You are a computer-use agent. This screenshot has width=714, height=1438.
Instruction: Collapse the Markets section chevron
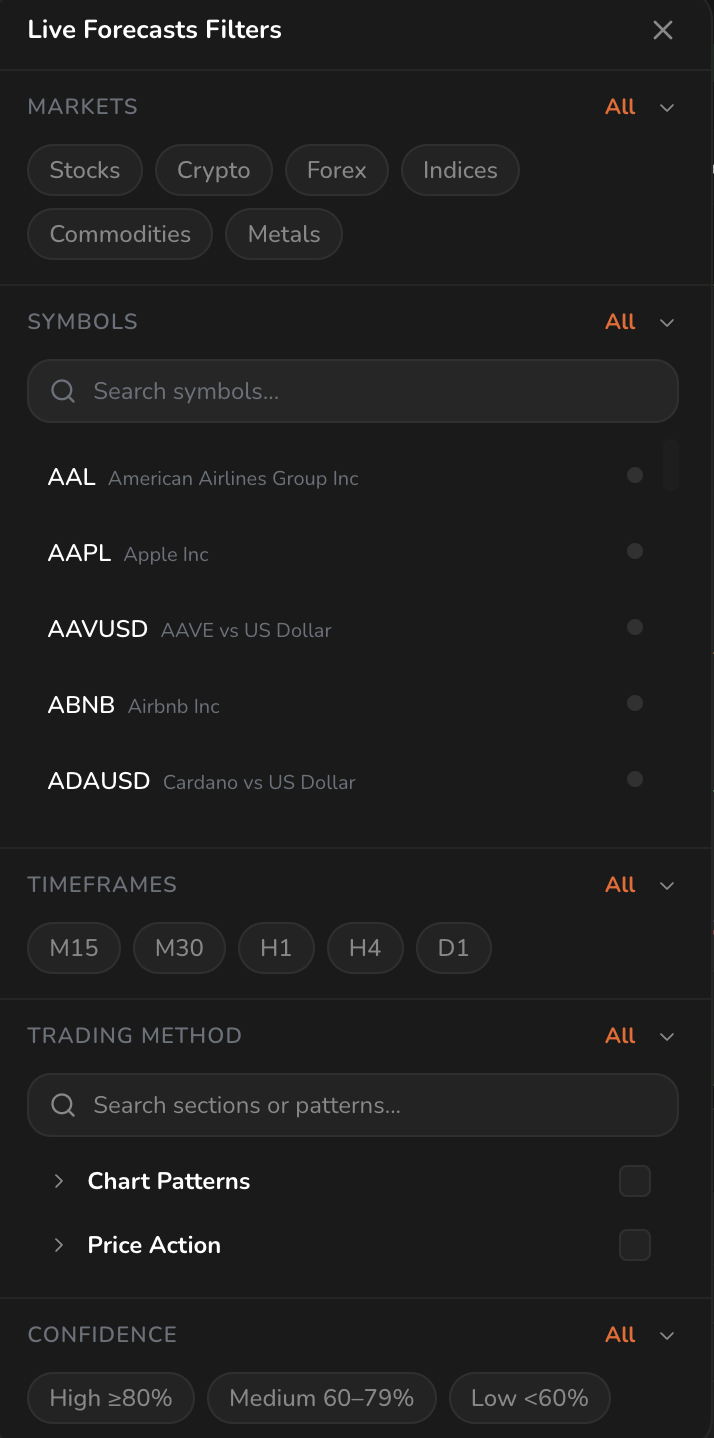point(667,107)
